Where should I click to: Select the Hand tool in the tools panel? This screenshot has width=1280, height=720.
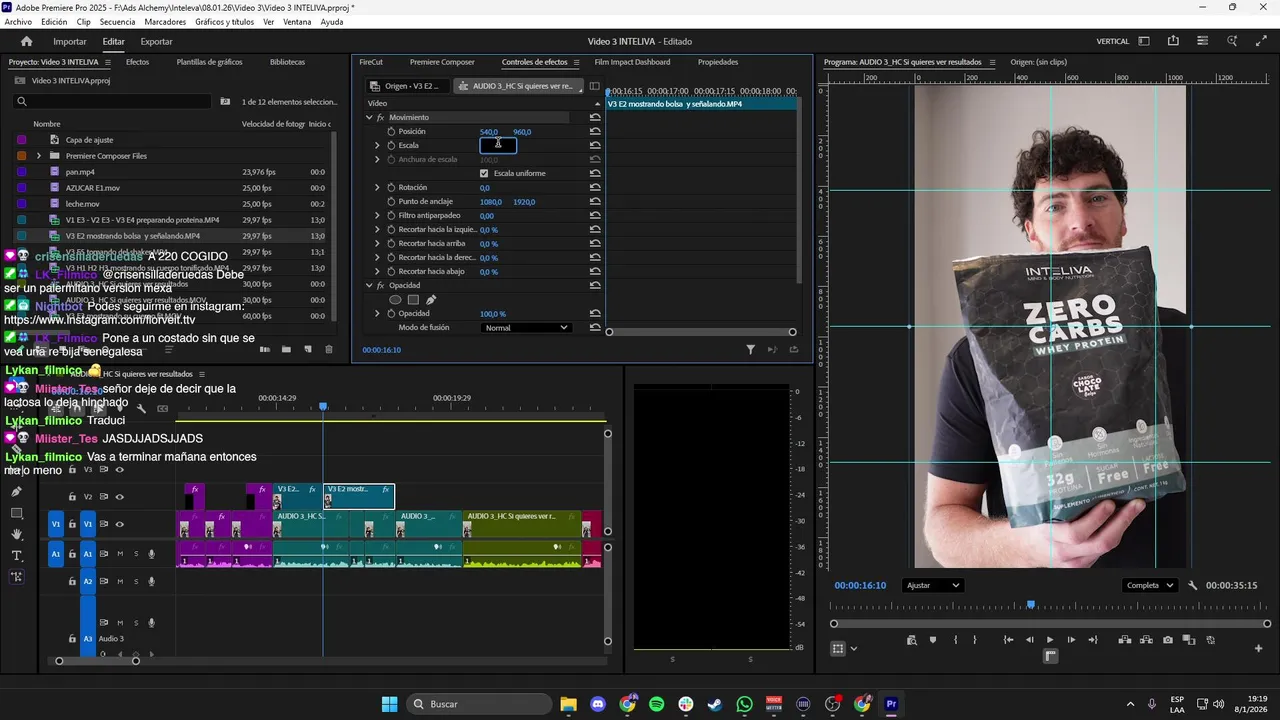tap(16, 534)
